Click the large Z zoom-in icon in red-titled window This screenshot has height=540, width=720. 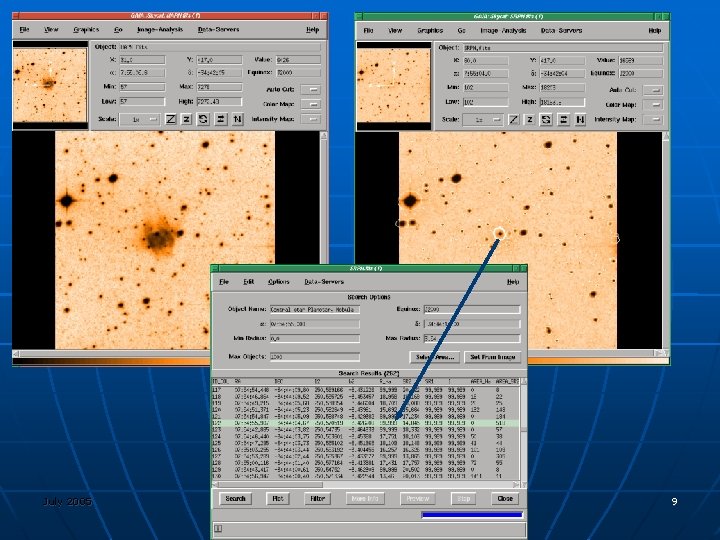point(171,119)
